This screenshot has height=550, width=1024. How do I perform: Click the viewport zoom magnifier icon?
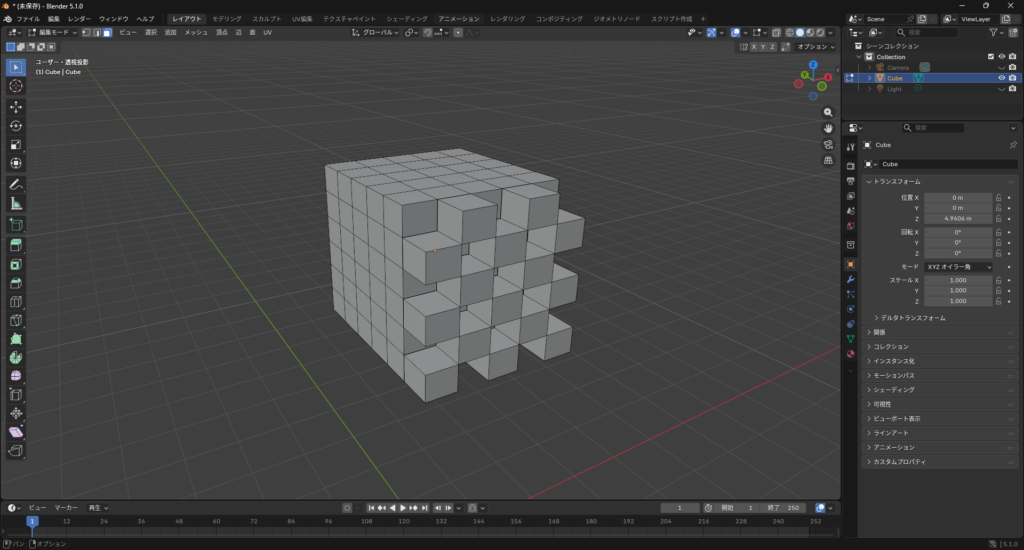(829, 113)
